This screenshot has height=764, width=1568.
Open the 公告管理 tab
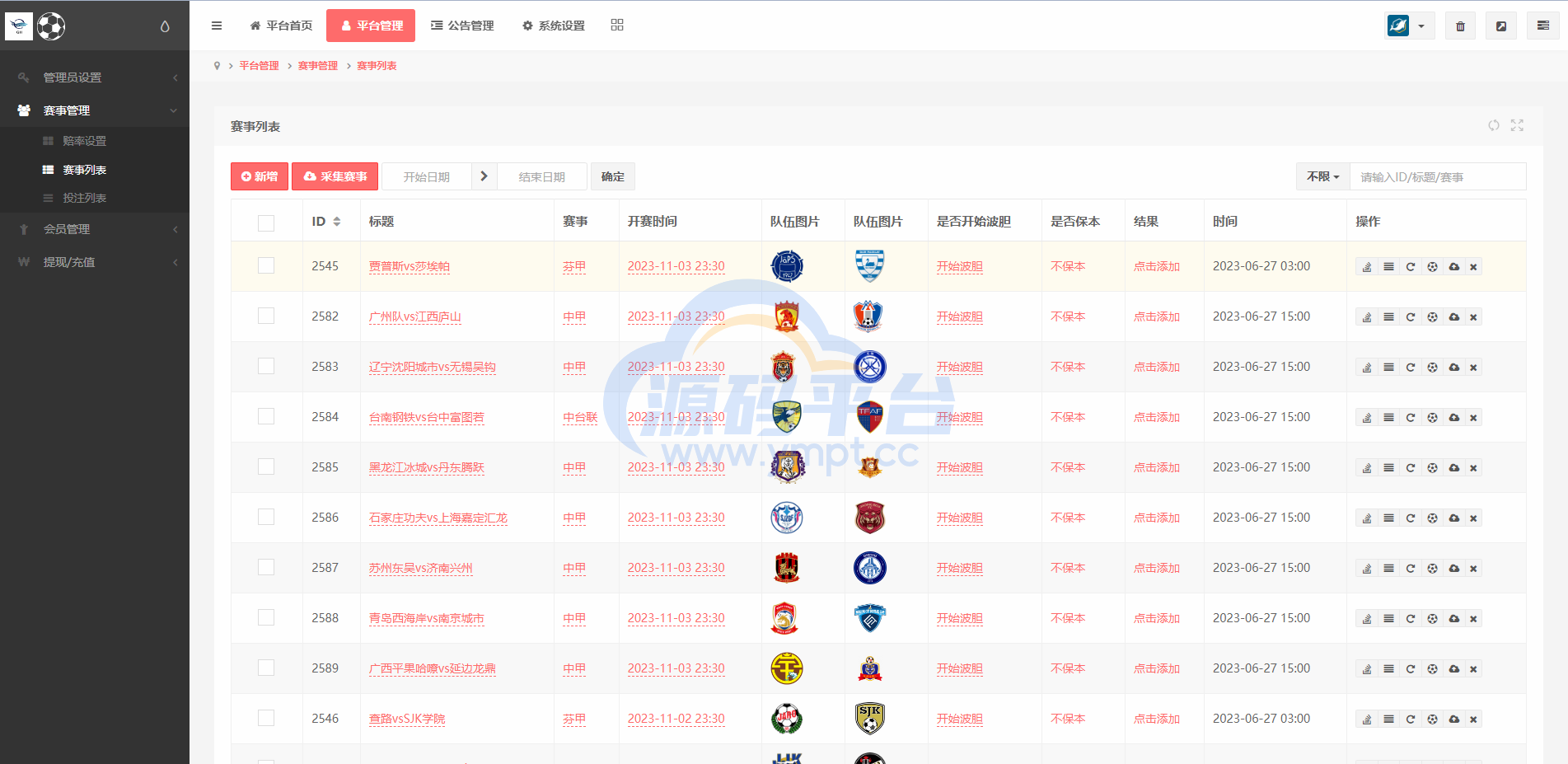point(462,26)
